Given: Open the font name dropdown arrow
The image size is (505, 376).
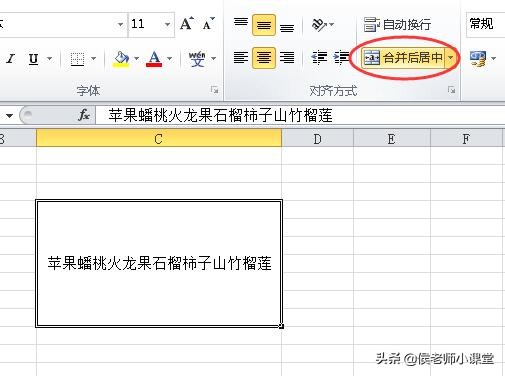Looking at the screenshot, I should pyautogui.click(x=120, y=24).
